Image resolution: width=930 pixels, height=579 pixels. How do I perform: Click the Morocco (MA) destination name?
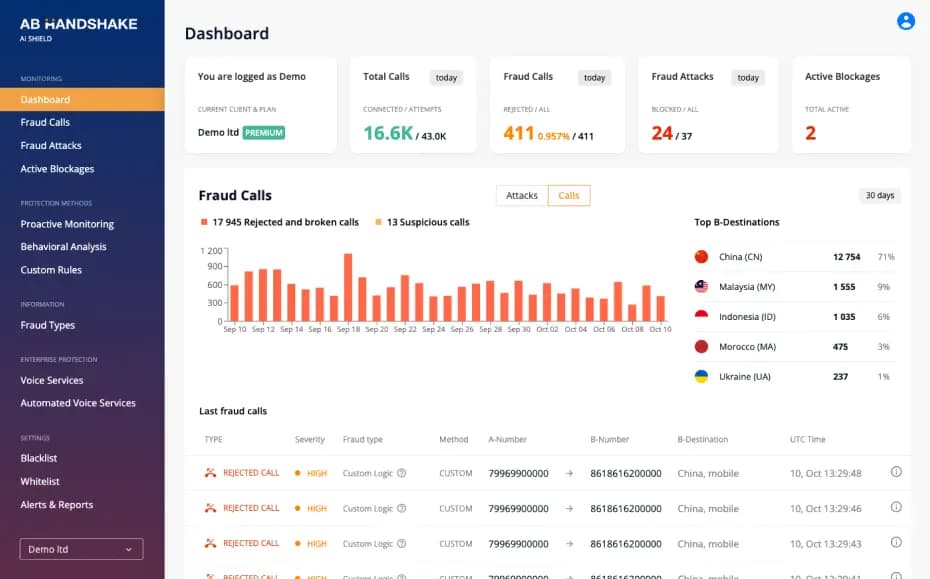click(x=747, y=346)
